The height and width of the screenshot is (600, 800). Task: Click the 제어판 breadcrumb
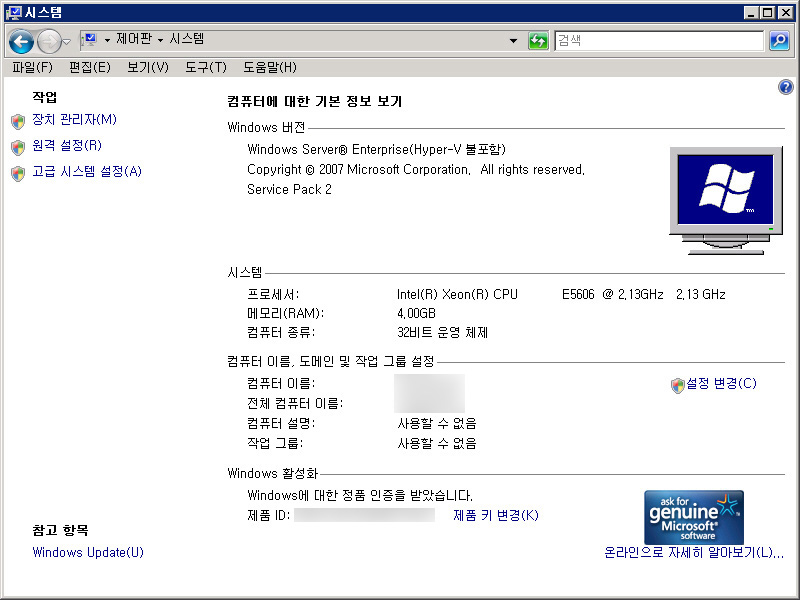point(134,39)
